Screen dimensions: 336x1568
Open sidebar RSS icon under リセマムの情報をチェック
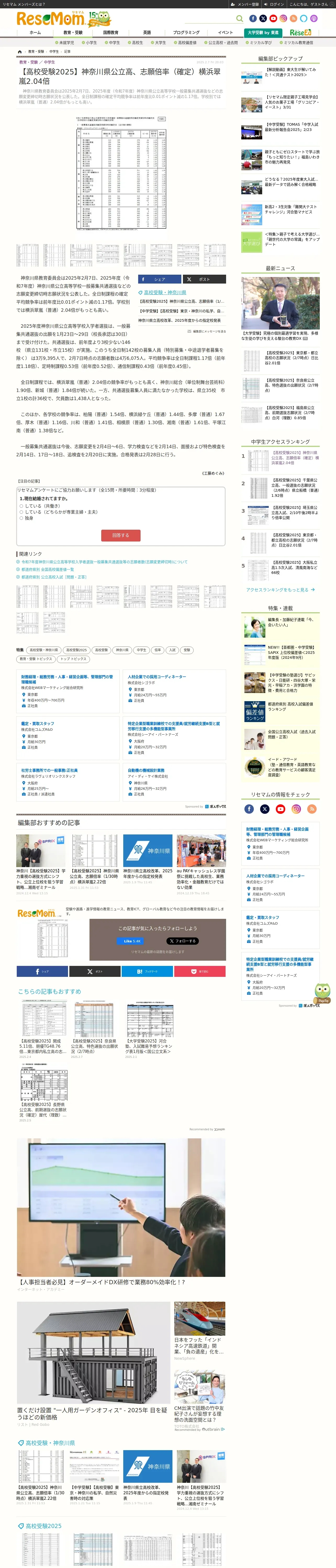point(312,809)
